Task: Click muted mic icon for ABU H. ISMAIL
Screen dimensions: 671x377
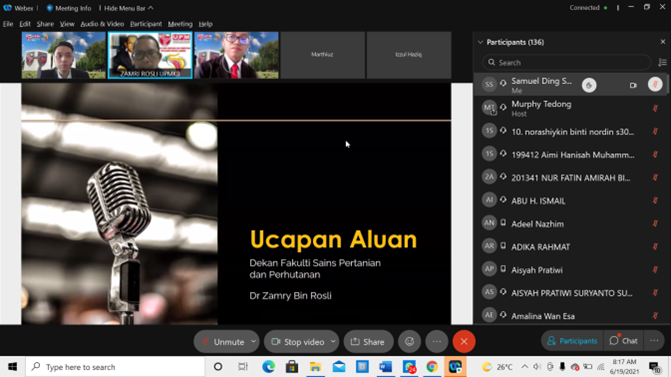Action: pyautogui.click(x=655, y=201)
